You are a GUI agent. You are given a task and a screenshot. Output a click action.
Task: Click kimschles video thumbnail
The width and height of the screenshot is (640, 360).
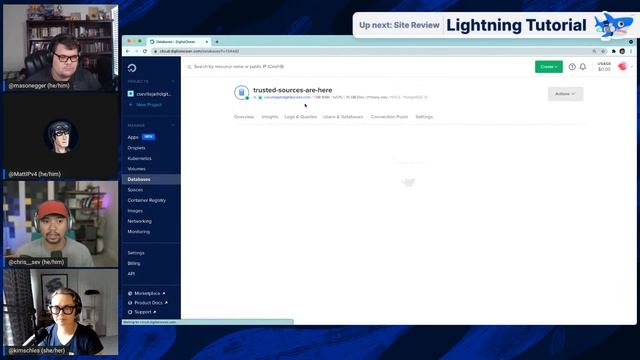pos(61,312)
